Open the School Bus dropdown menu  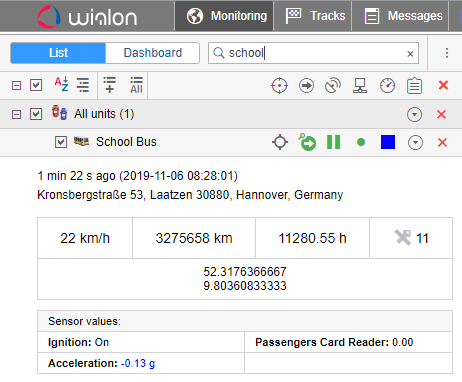415,143
